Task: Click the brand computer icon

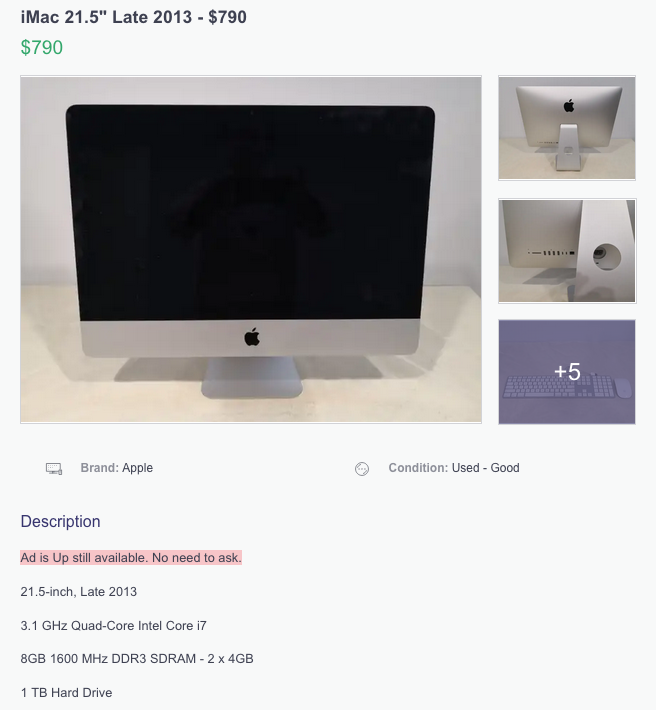Action: 54,468
